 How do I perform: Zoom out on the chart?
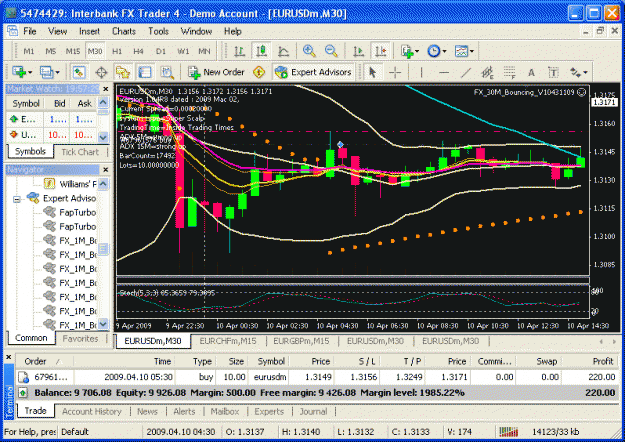pyautogui.click(x=331, y=51)
